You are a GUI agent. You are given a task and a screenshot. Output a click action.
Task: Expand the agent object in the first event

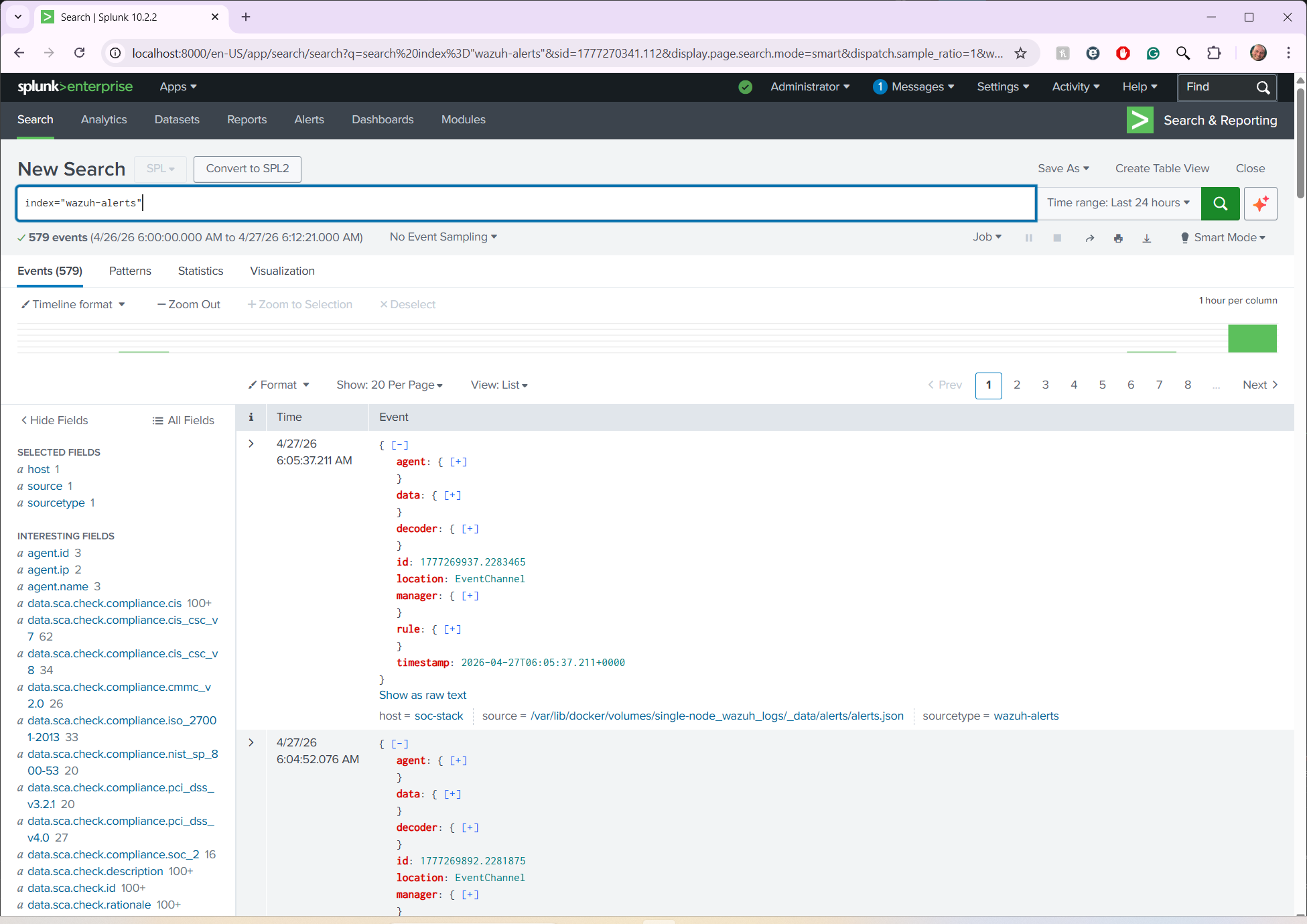click(x=458, y=462)
